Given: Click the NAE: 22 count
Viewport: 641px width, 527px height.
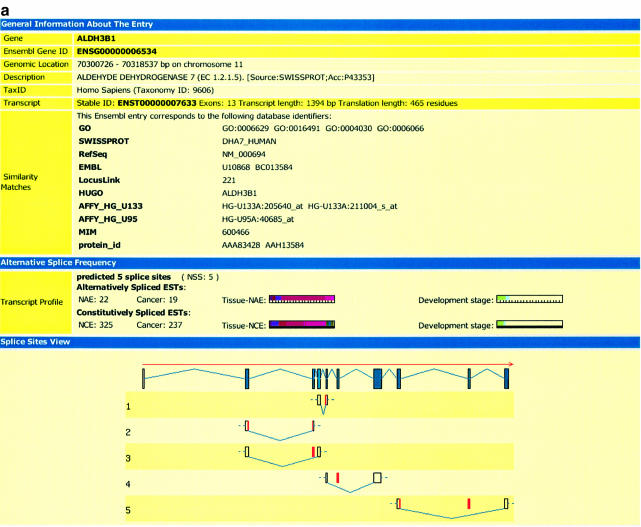Looking at the screenshot, I should [x=93, y=300].
